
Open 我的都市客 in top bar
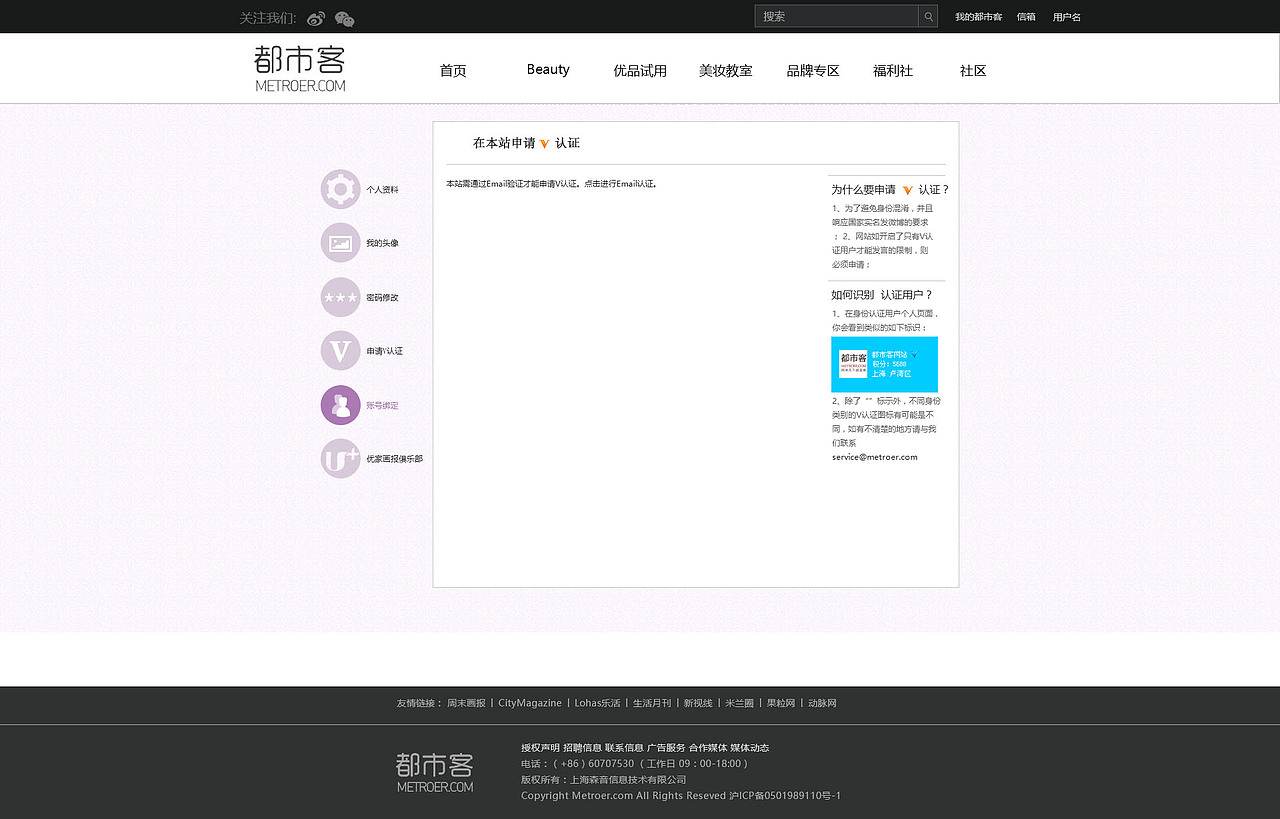978,17
